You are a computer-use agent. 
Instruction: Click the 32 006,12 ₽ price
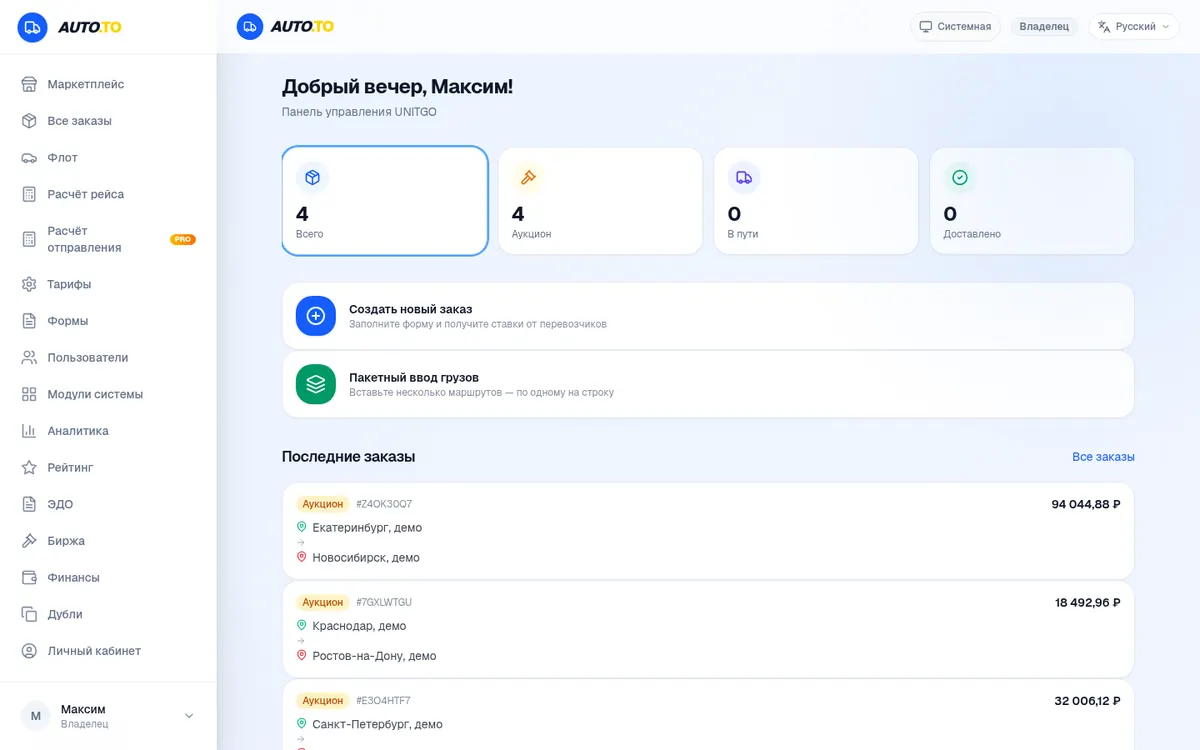(1087, 701)
